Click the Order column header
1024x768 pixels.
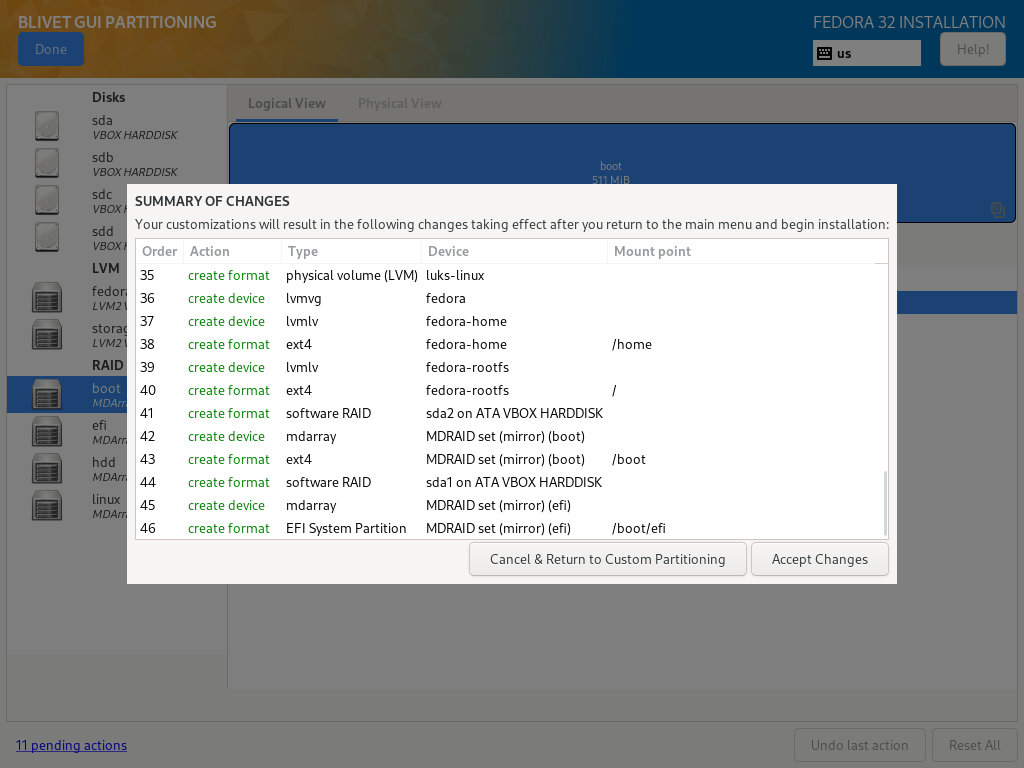[x=159, y=251]
